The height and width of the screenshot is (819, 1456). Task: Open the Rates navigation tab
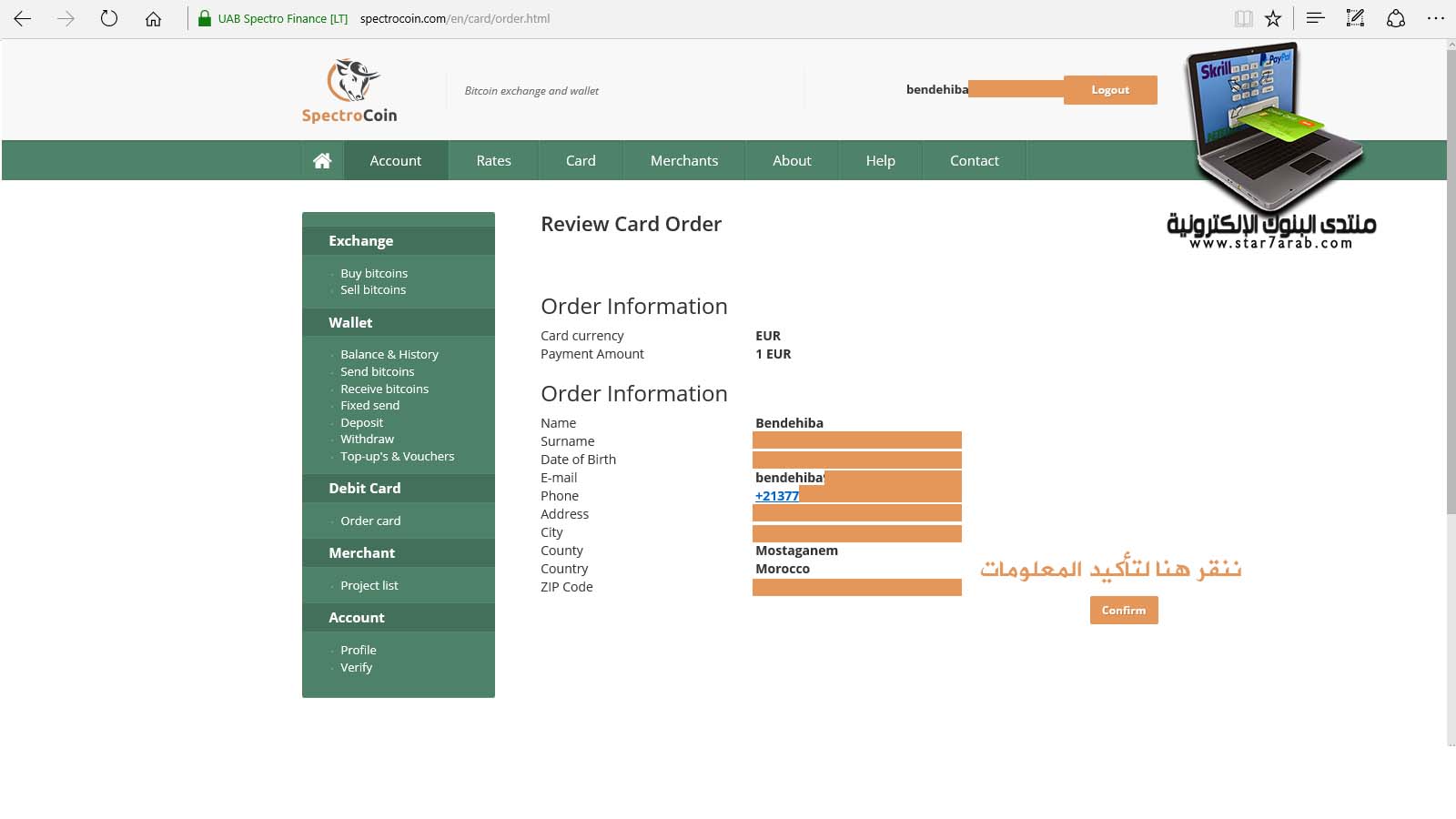[x=494, y=160]
